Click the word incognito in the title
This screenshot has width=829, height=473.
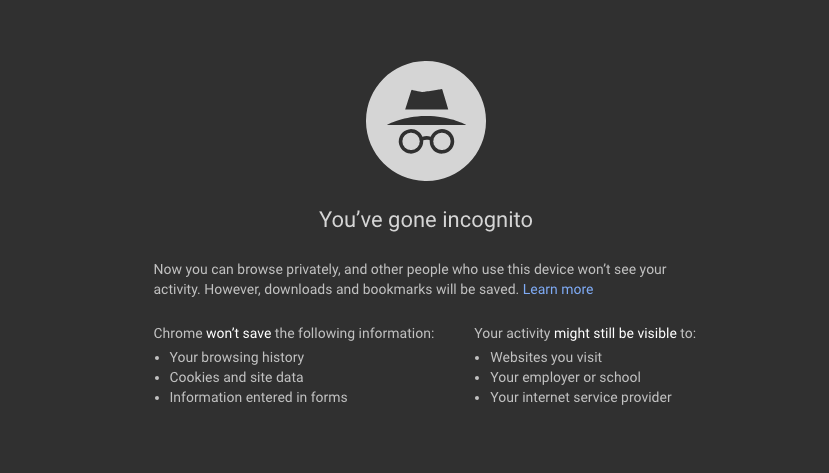(x=487, y=221)
